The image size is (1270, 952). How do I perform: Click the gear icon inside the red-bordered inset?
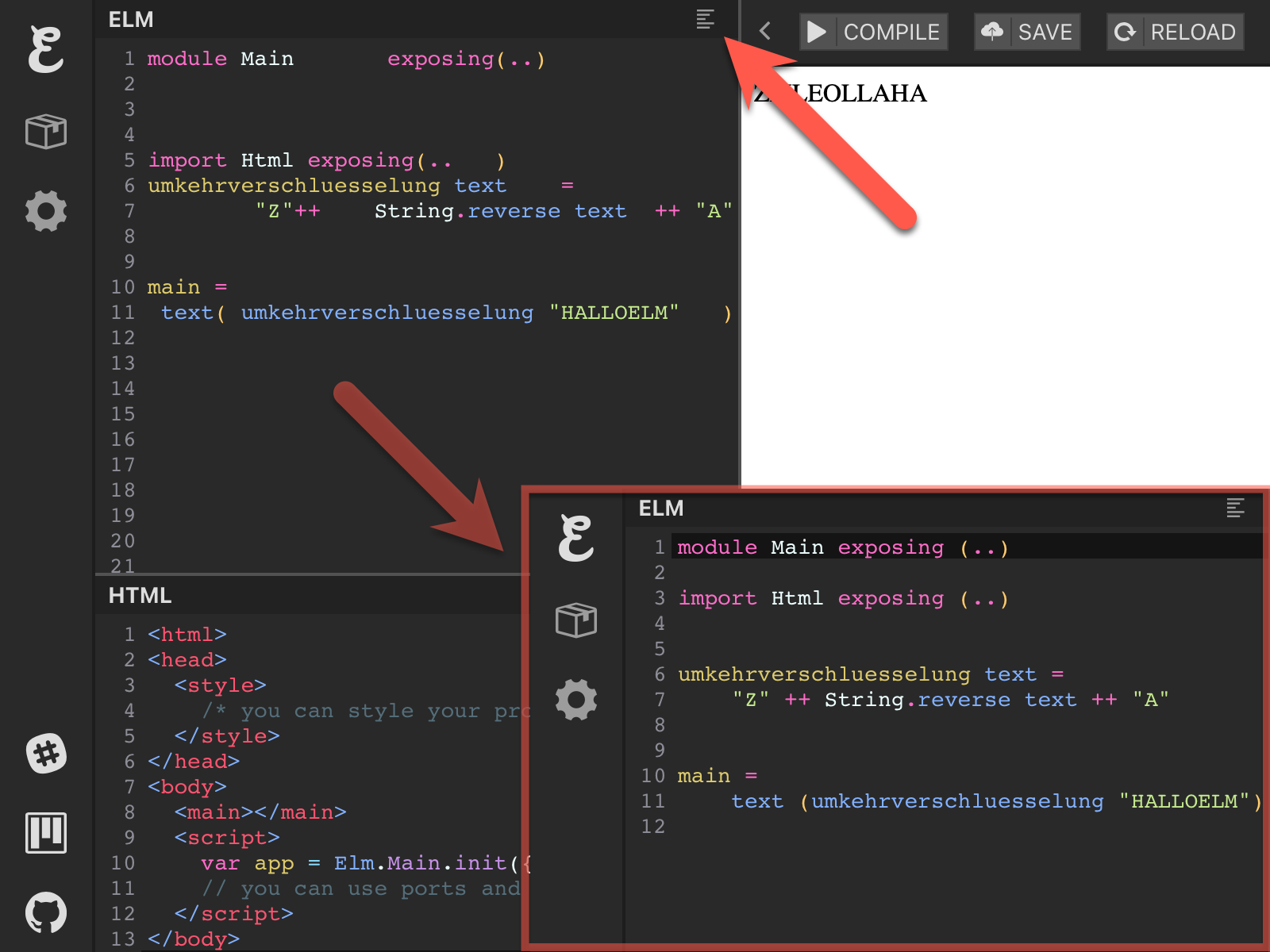(575, 700)
